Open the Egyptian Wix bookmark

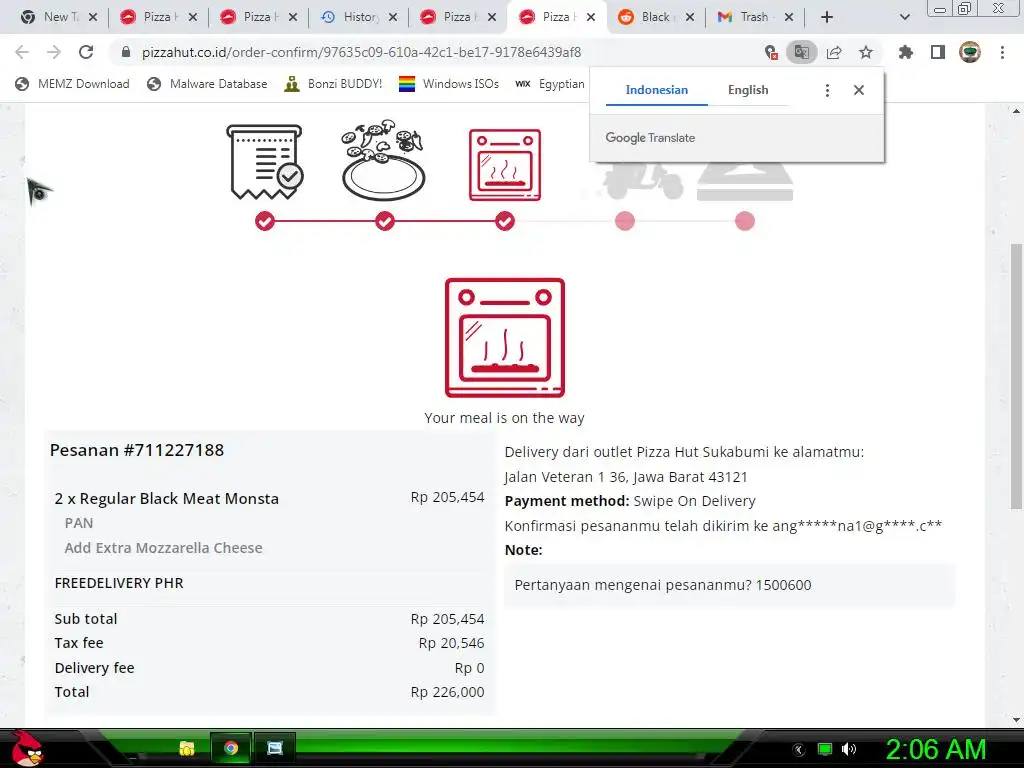(550, 84)
